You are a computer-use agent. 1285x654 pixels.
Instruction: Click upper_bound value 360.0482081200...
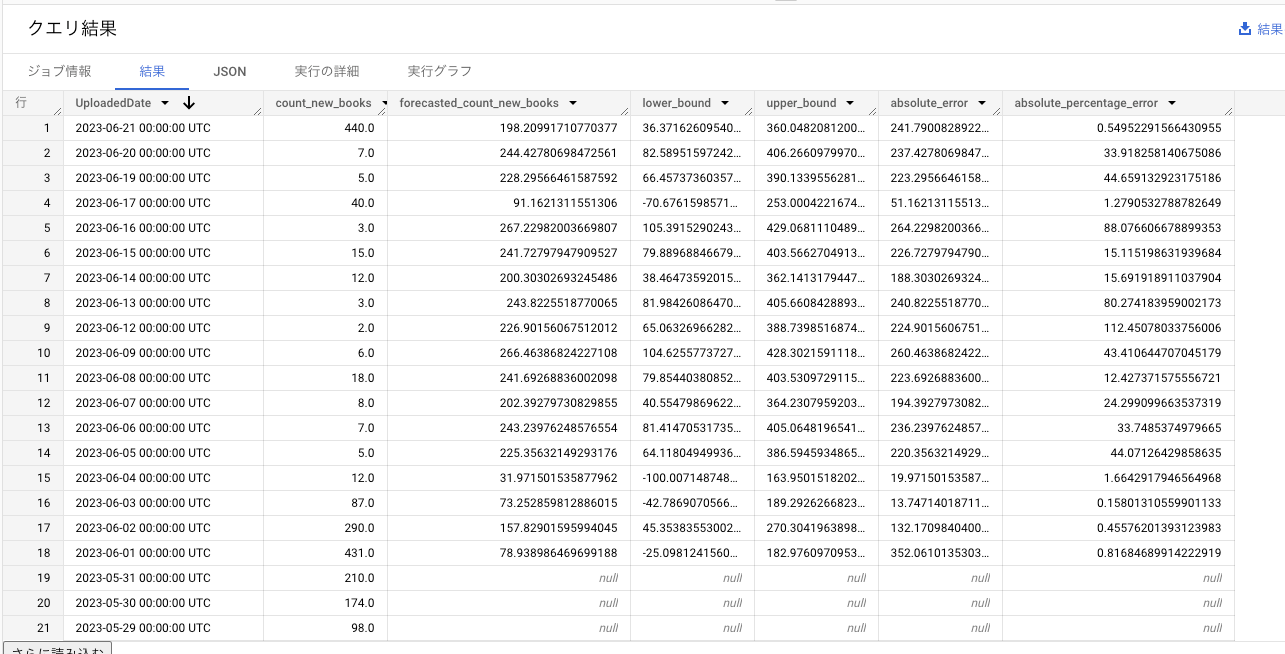click(817, 128)
